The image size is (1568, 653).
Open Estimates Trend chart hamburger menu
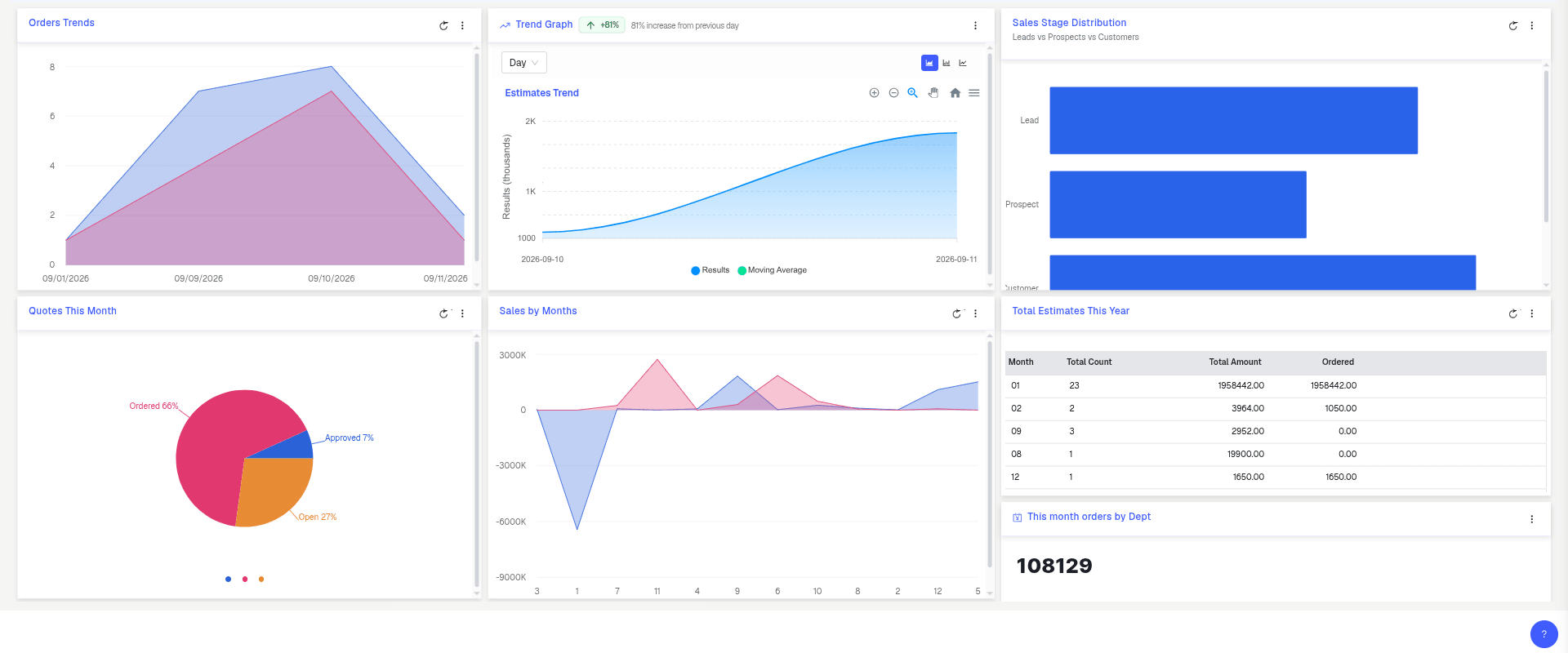coord(973,93)
